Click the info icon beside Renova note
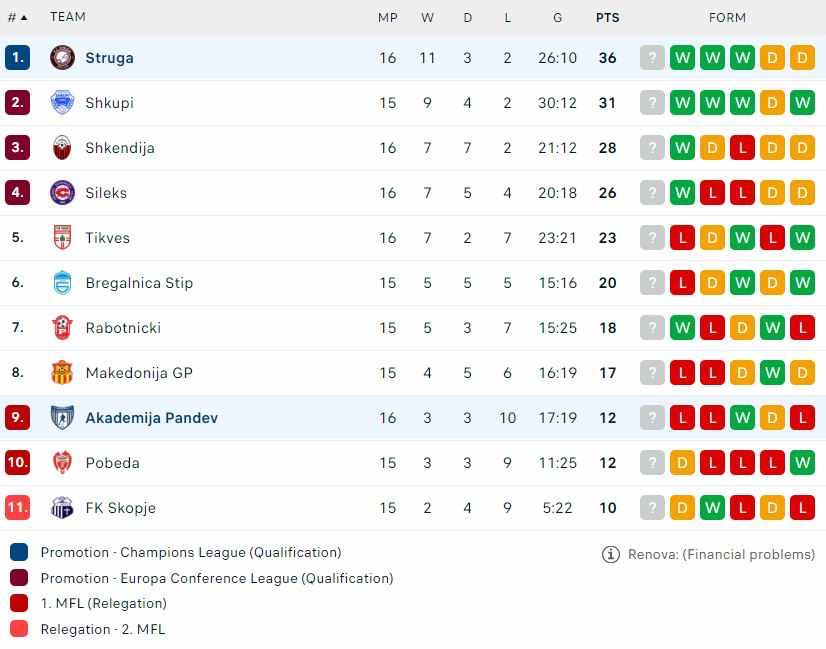 pyautogui.click(x=611, y=554)
